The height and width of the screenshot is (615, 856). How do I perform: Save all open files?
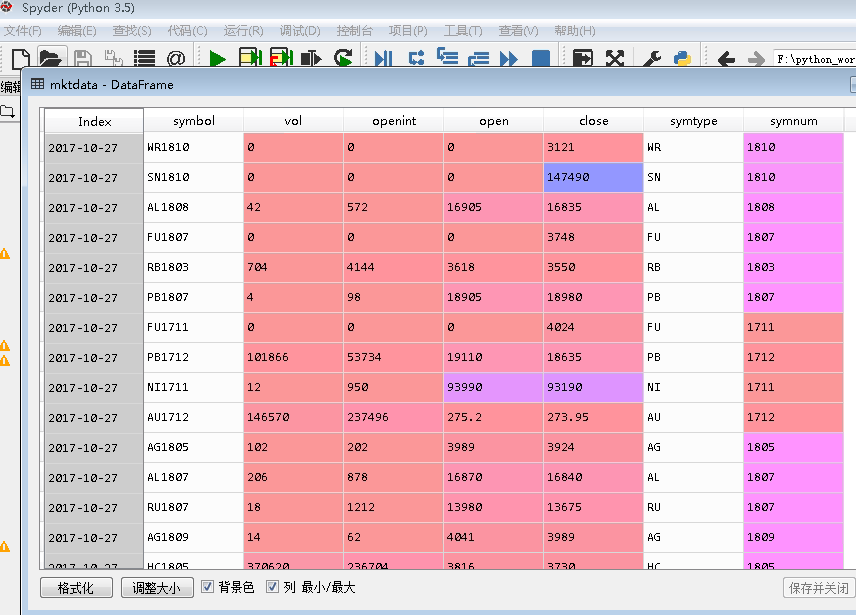[x=113, y=58]
